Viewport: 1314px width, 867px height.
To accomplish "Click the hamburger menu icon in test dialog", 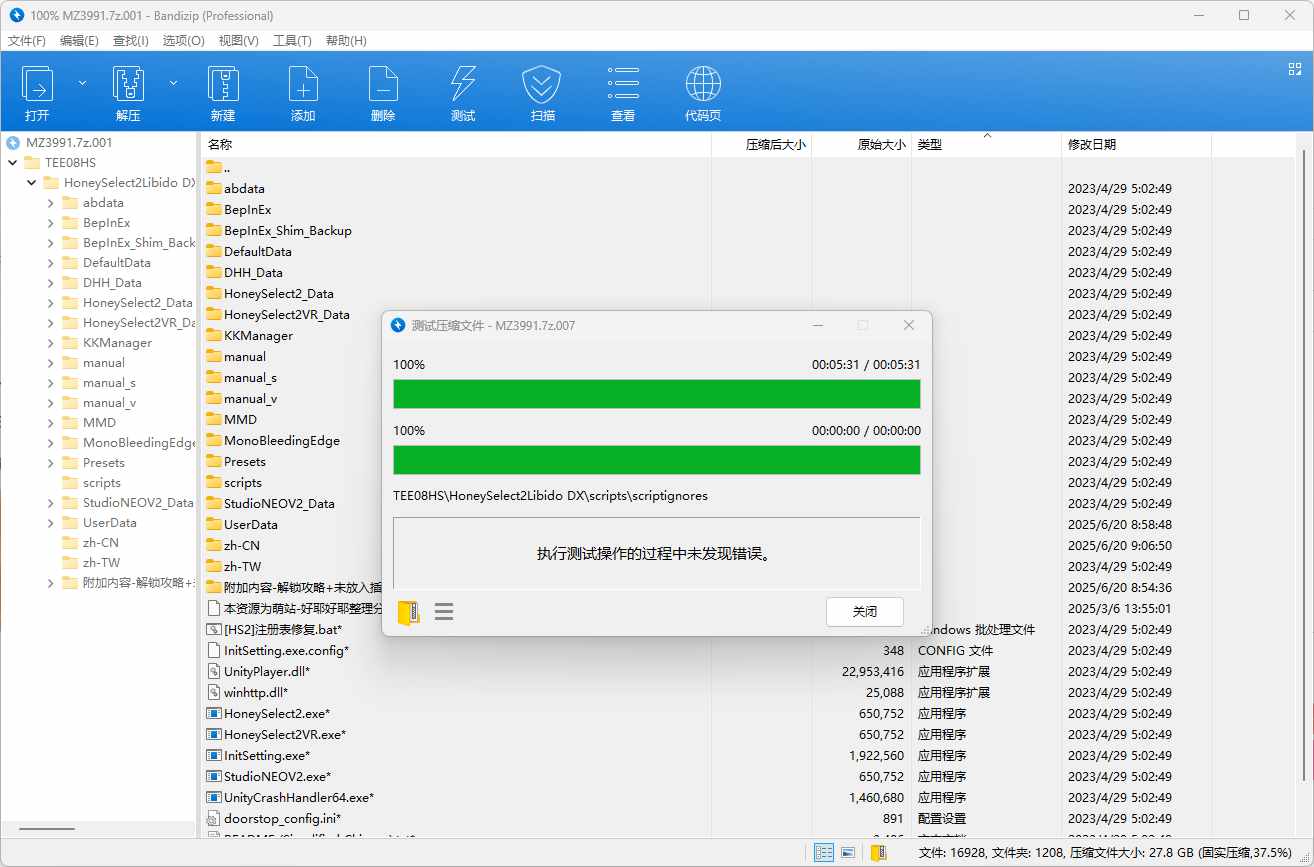I will [444, 611].
